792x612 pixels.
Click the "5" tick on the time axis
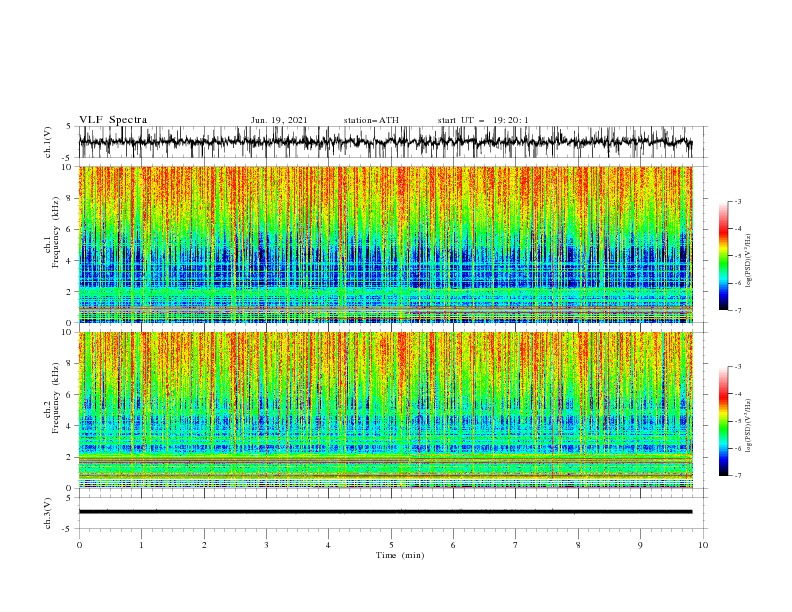(x=391, y=545)
